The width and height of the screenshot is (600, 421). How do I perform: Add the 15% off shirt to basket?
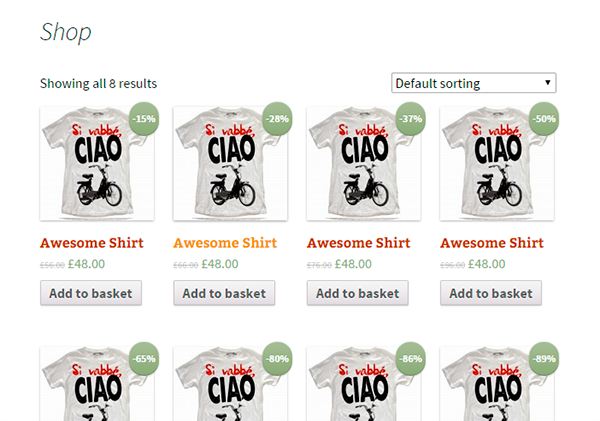91,293
